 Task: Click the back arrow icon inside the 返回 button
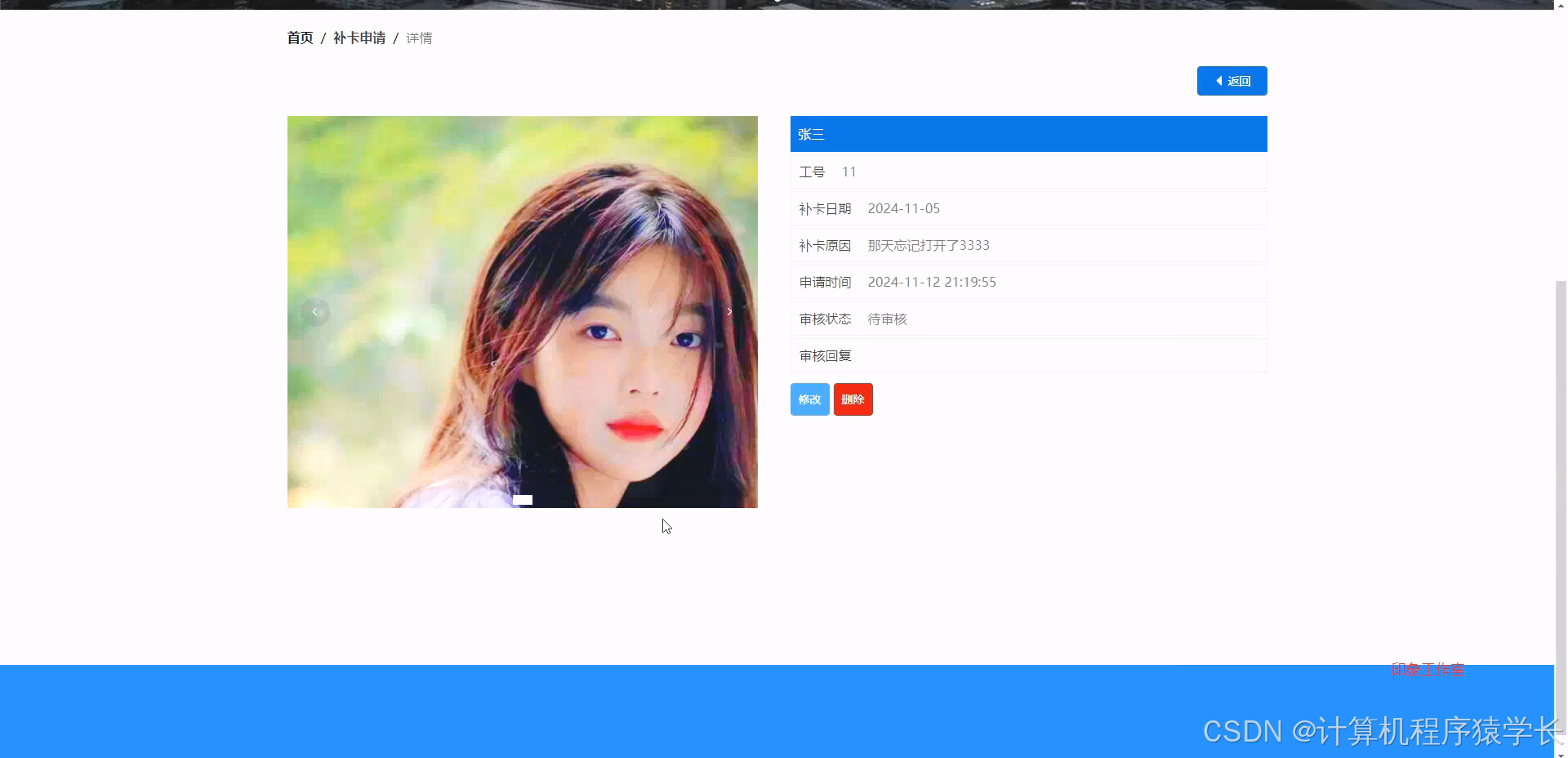[x=1218, y=81]
